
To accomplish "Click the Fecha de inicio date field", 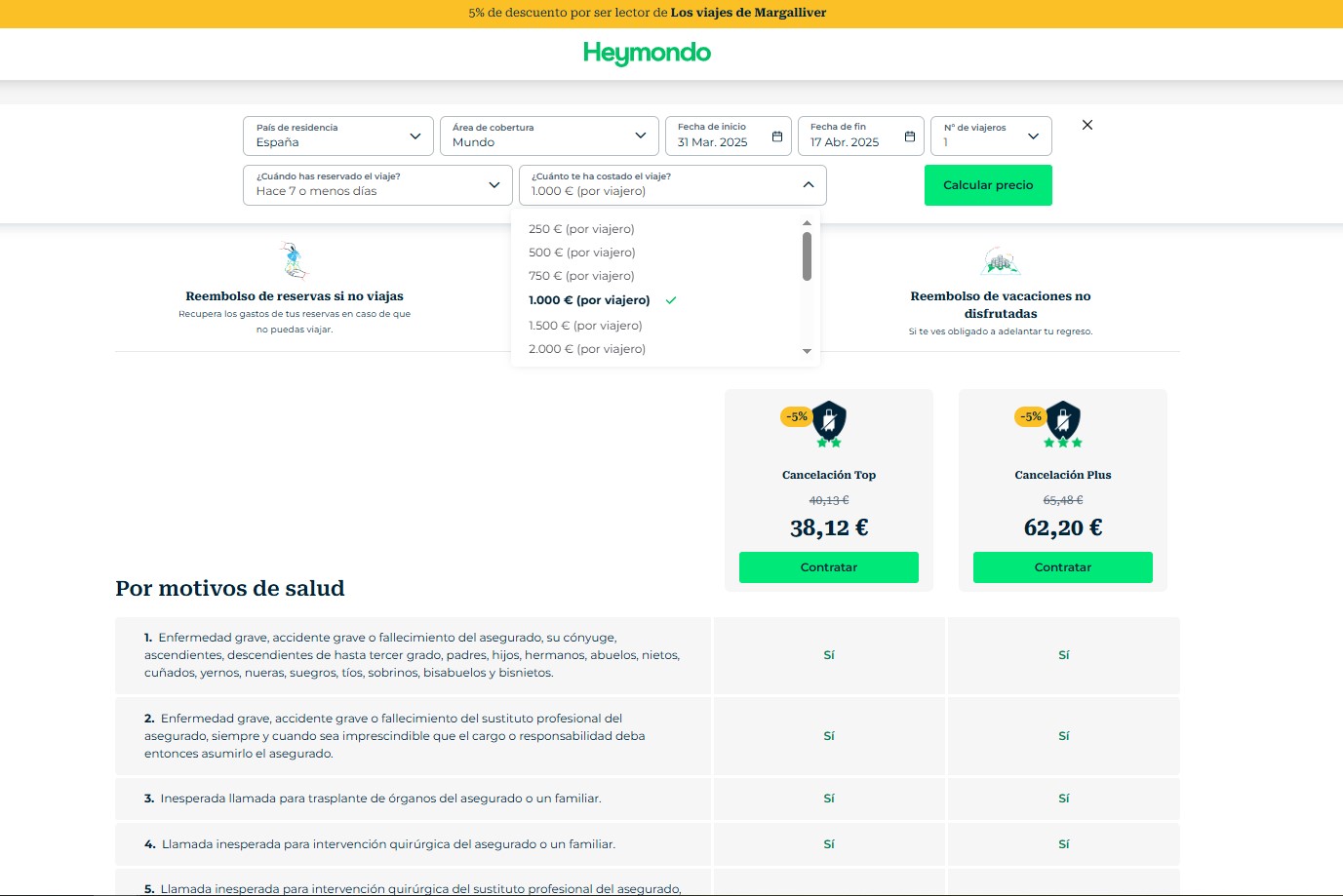I will click(729, 136).
